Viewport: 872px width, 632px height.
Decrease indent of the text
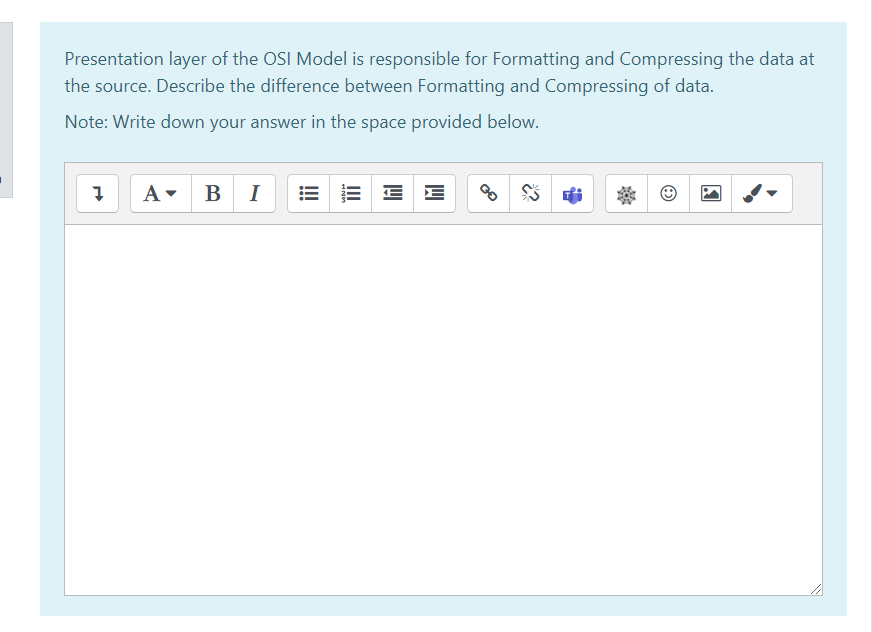click(x=392, y=193)
